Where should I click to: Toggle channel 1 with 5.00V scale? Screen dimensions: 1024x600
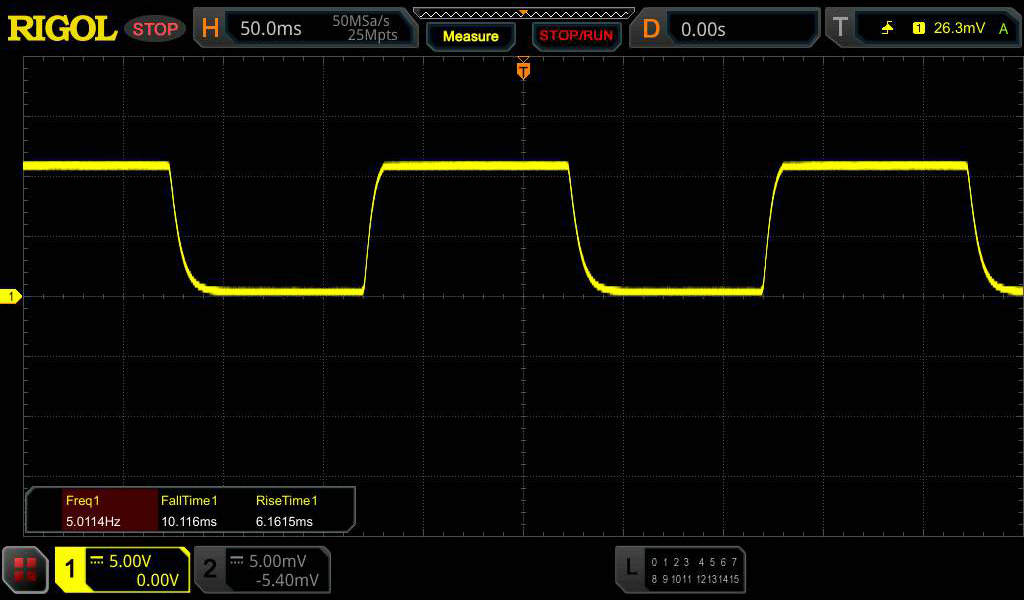coord(122,570)
